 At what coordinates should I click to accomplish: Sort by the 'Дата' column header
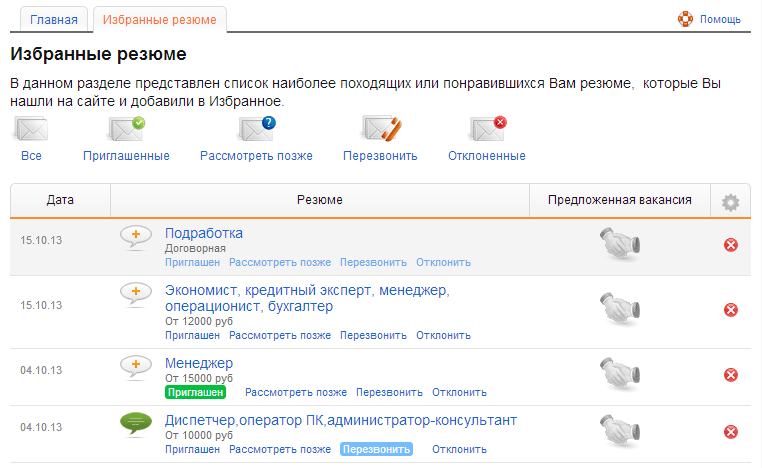tap(60, 200)
